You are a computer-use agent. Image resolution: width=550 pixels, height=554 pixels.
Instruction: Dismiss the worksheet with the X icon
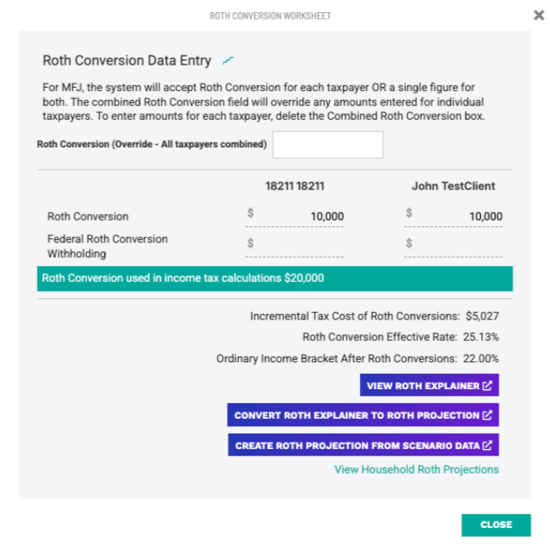click(x=539, y=15)
